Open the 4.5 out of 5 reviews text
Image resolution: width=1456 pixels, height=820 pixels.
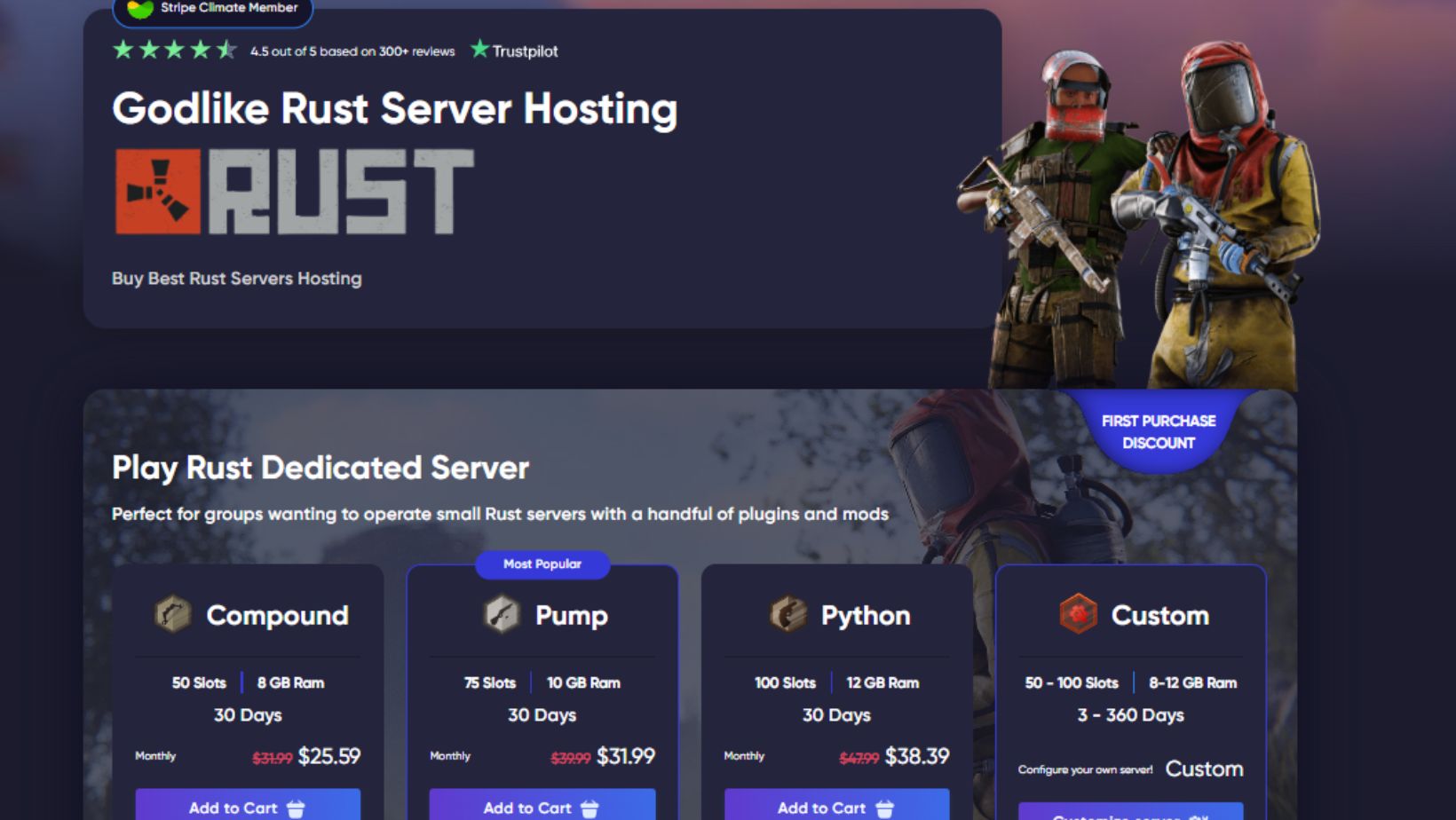[x=352, y=51]
